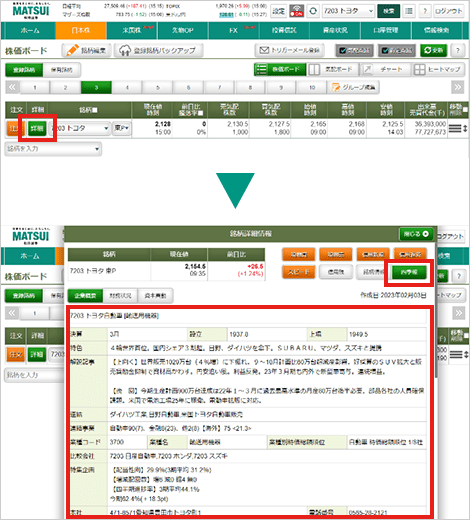This screenshot has height=520, width=470.
Task: Switch to the 資本異動 tab in the popup
Action: point(155,296)
